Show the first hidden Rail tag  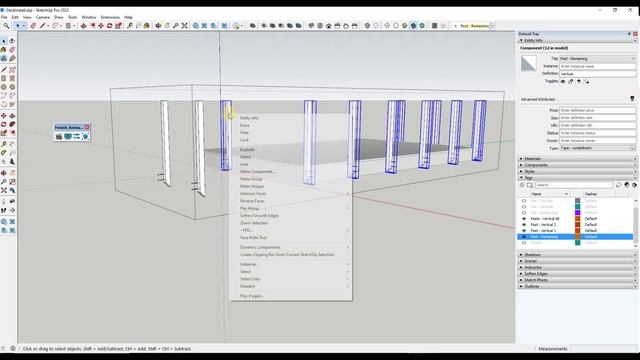pos(524,201)
